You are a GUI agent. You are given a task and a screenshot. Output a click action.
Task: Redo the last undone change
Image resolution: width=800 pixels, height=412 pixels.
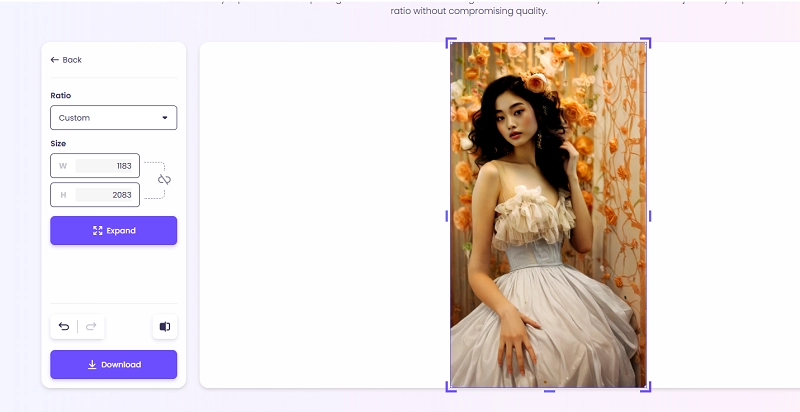tap(91, 326)
